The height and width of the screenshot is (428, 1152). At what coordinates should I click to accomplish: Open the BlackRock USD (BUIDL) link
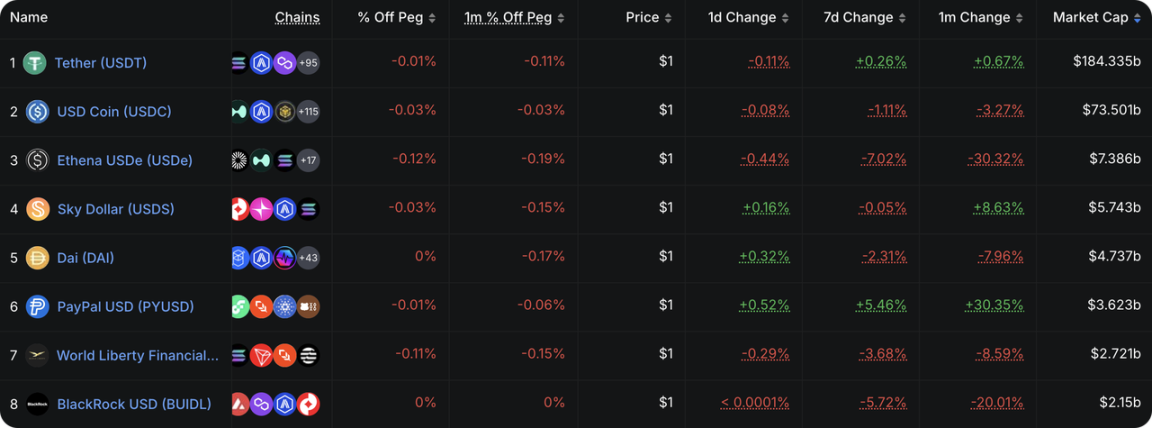[134, 404]
